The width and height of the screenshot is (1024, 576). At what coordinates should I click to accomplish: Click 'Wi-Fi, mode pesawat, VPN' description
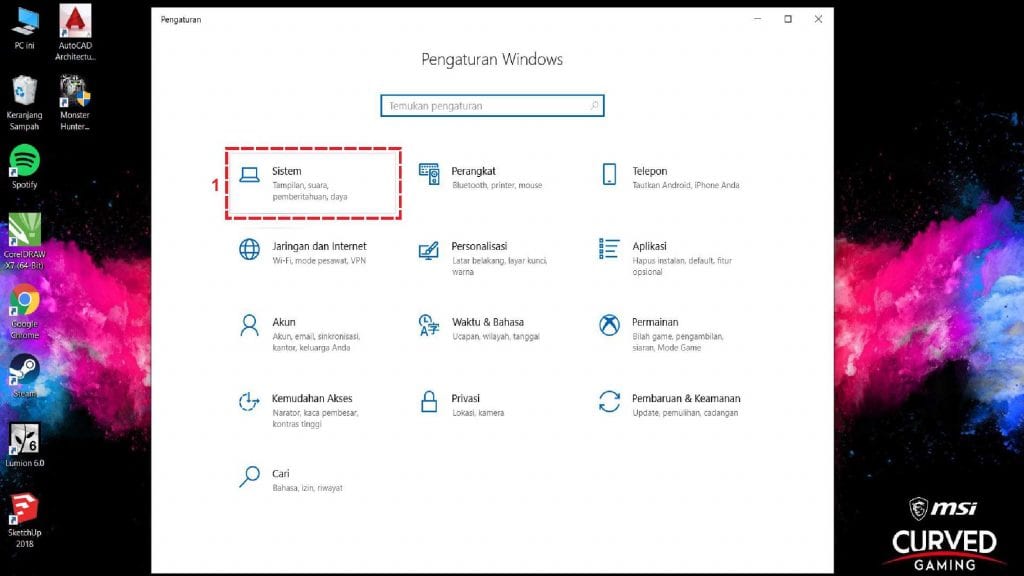[x=319, y=261]
